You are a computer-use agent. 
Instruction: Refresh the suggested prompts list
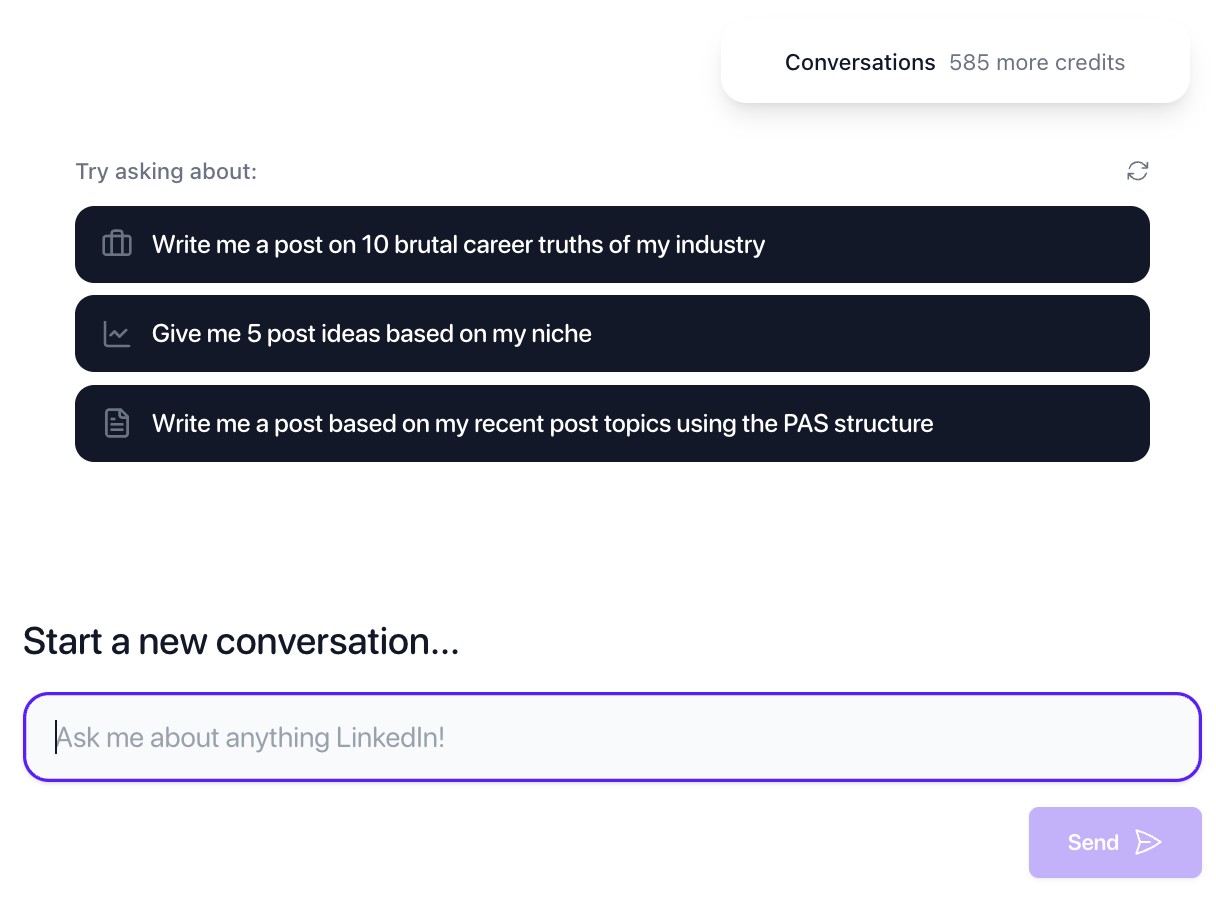(1137, 171)
